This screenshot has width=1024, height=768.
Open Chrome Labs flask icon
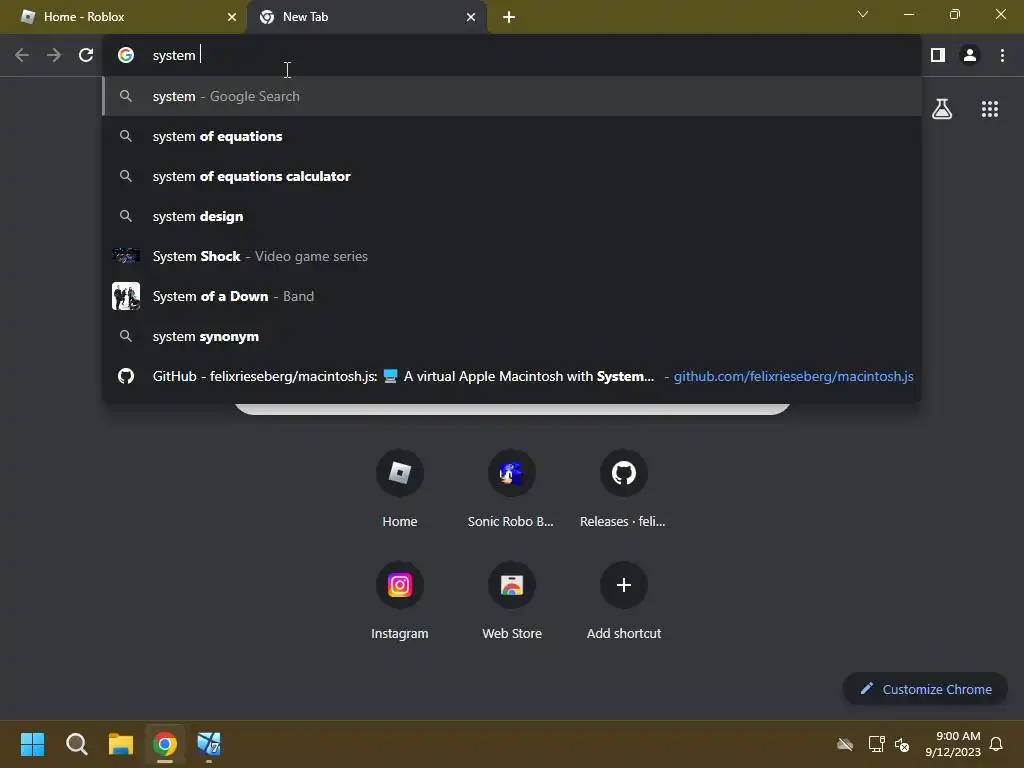click(x=942, y=109)
